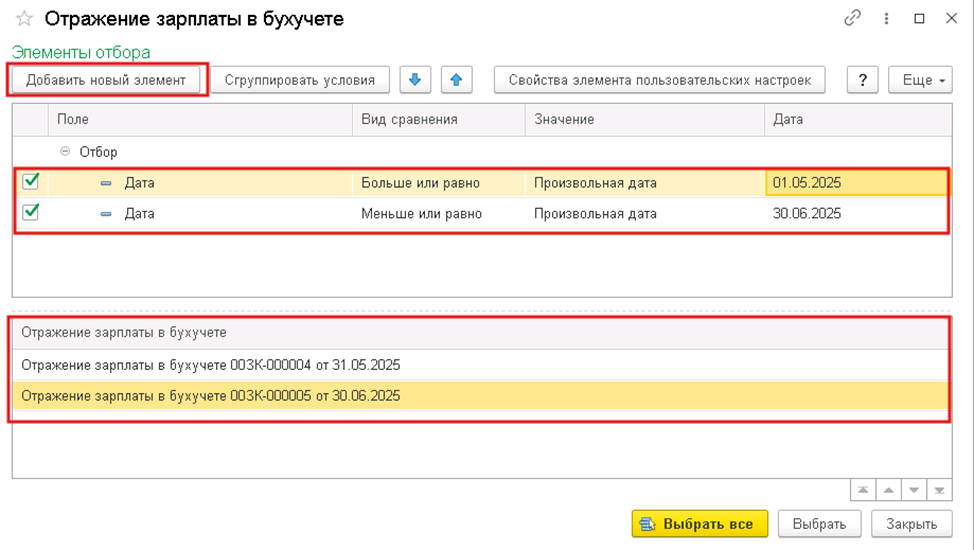Uncheck the "Больше или равно" date filter
Screen dimensions: 974x550
tap(31, 182)
